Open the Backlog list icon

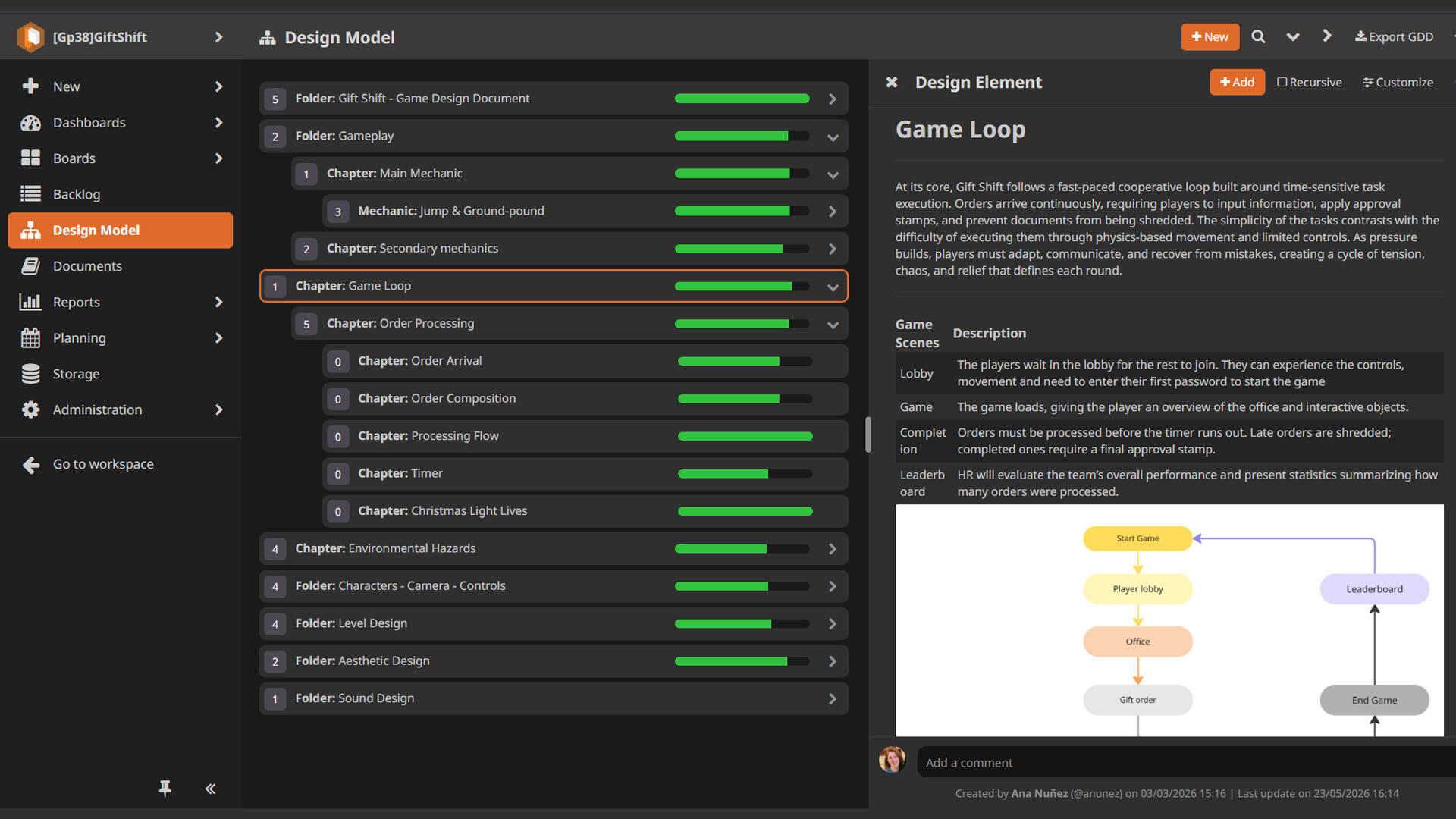(x=30, y=194)
